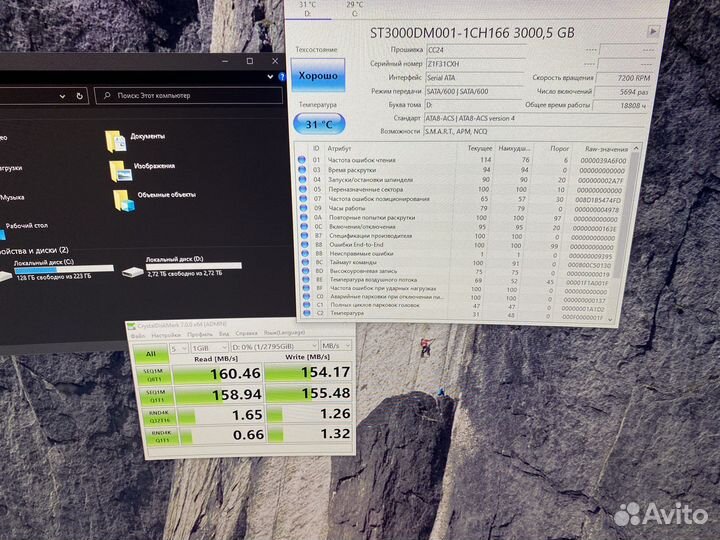Image resolution: width=720 pixels, height=540 pixels.
Task: Select the Документы folder icon
Action: coord(115,141)
